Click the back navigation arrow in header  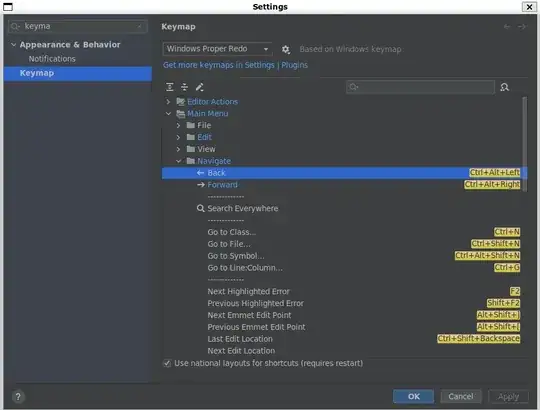tap(507, 27)
